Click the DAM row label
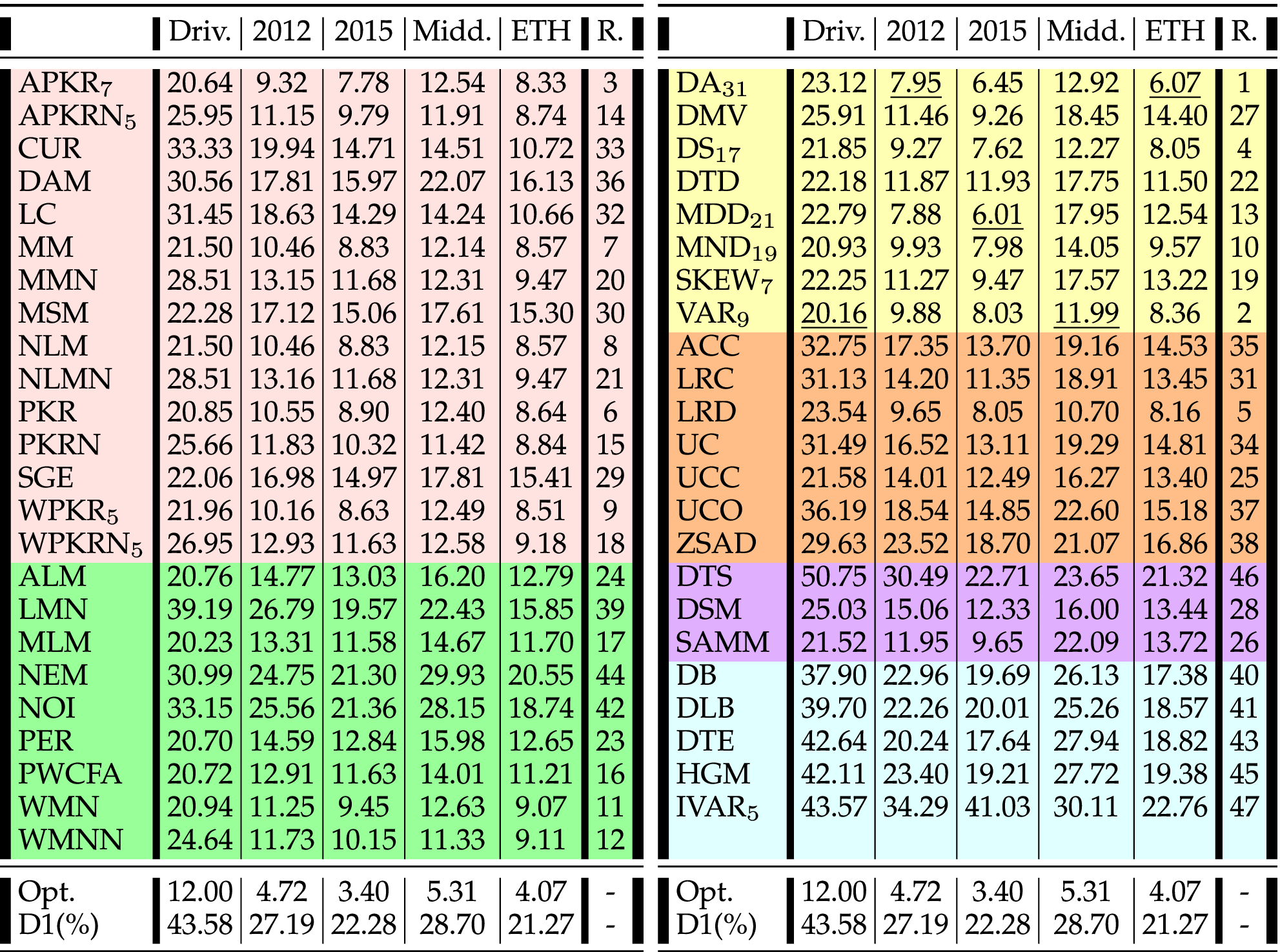 pos(55,181)
